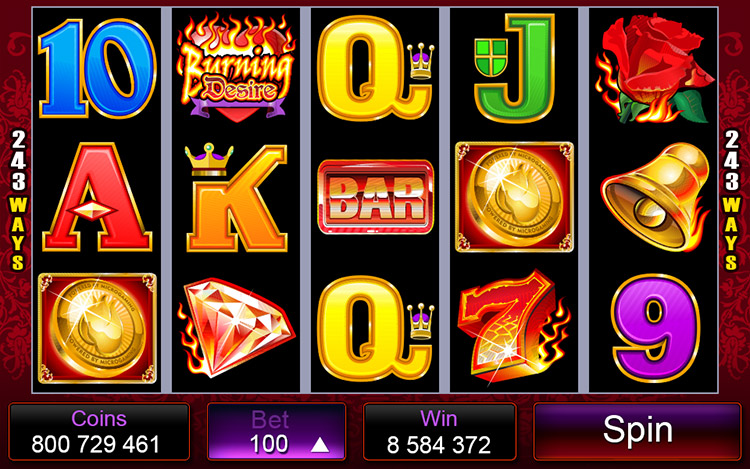Tap the golden bell symbol

(x=655, y=196)
